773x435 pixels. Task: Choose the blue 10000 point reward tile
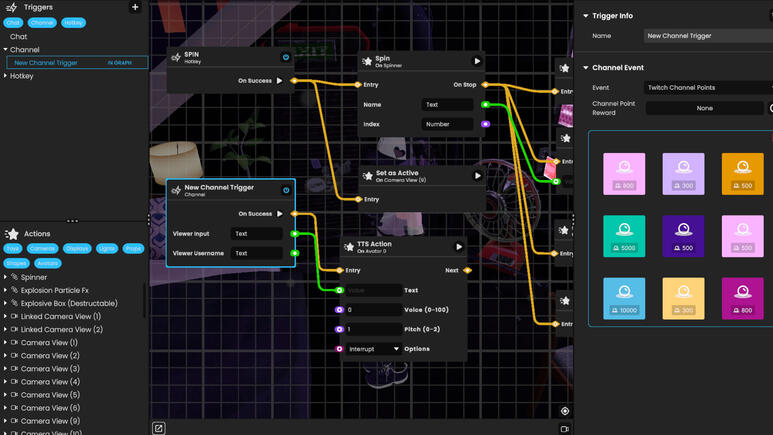(x=624, y=298)
